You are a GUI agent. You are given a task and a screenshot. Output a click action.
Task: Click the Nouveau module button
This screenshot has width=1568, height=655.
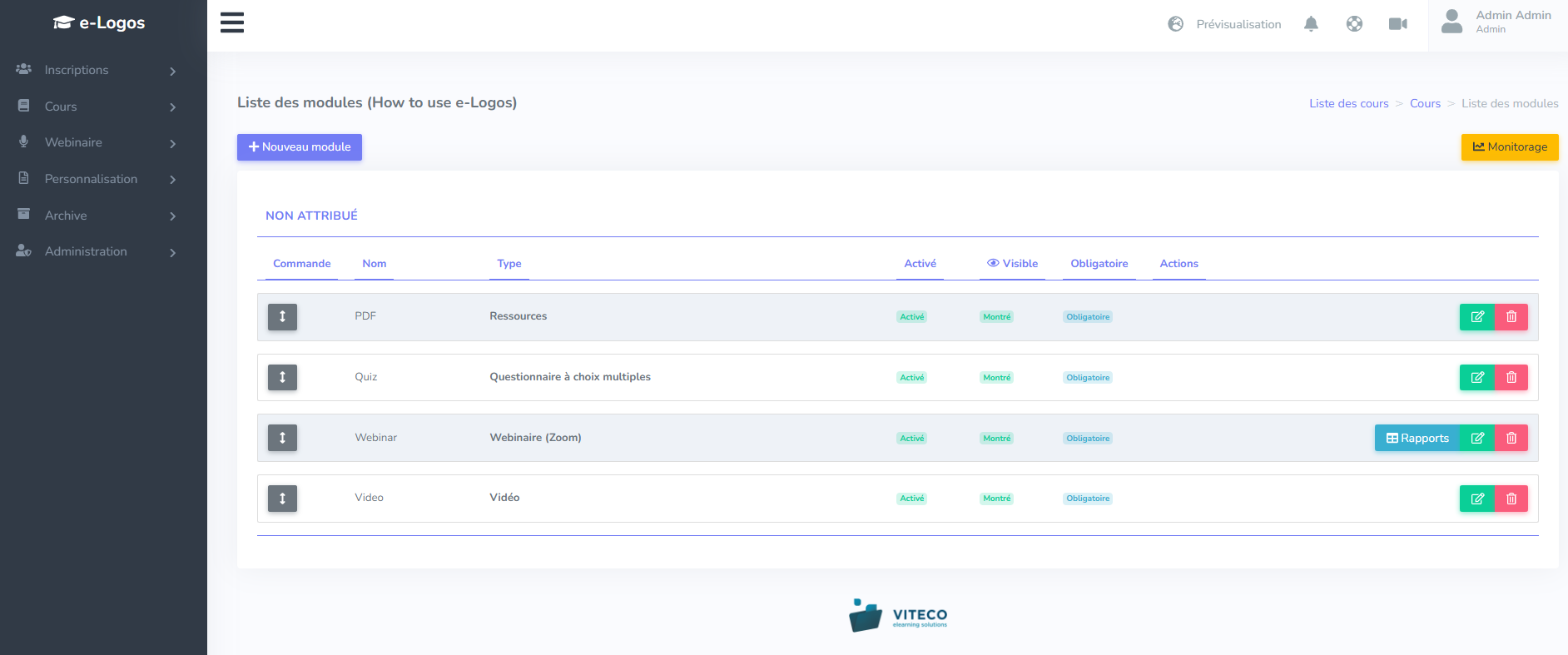coord(300,147)
